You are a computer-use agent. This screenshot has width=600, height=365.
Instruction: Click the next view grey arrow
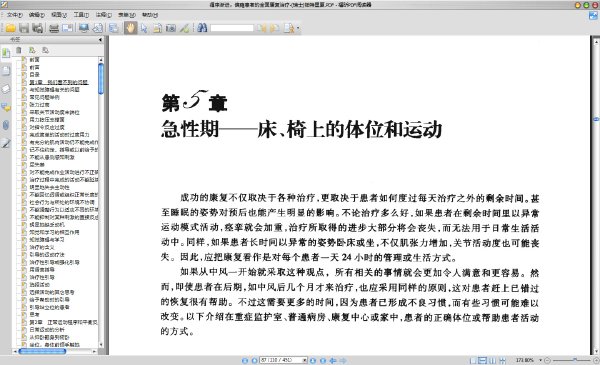coord(343,360)
